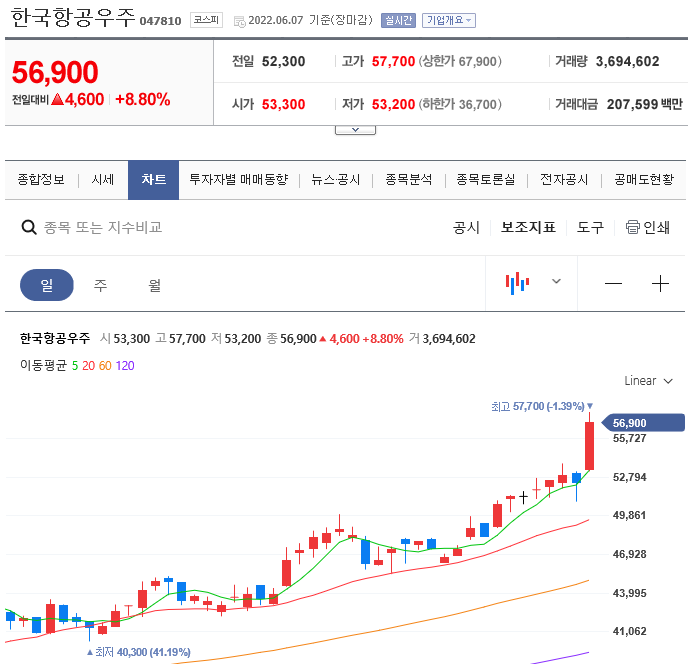The height and width of the screenshot is (664, 688).
Task: Toggle the 20-day moving average
Action: (x=88, y=366)
